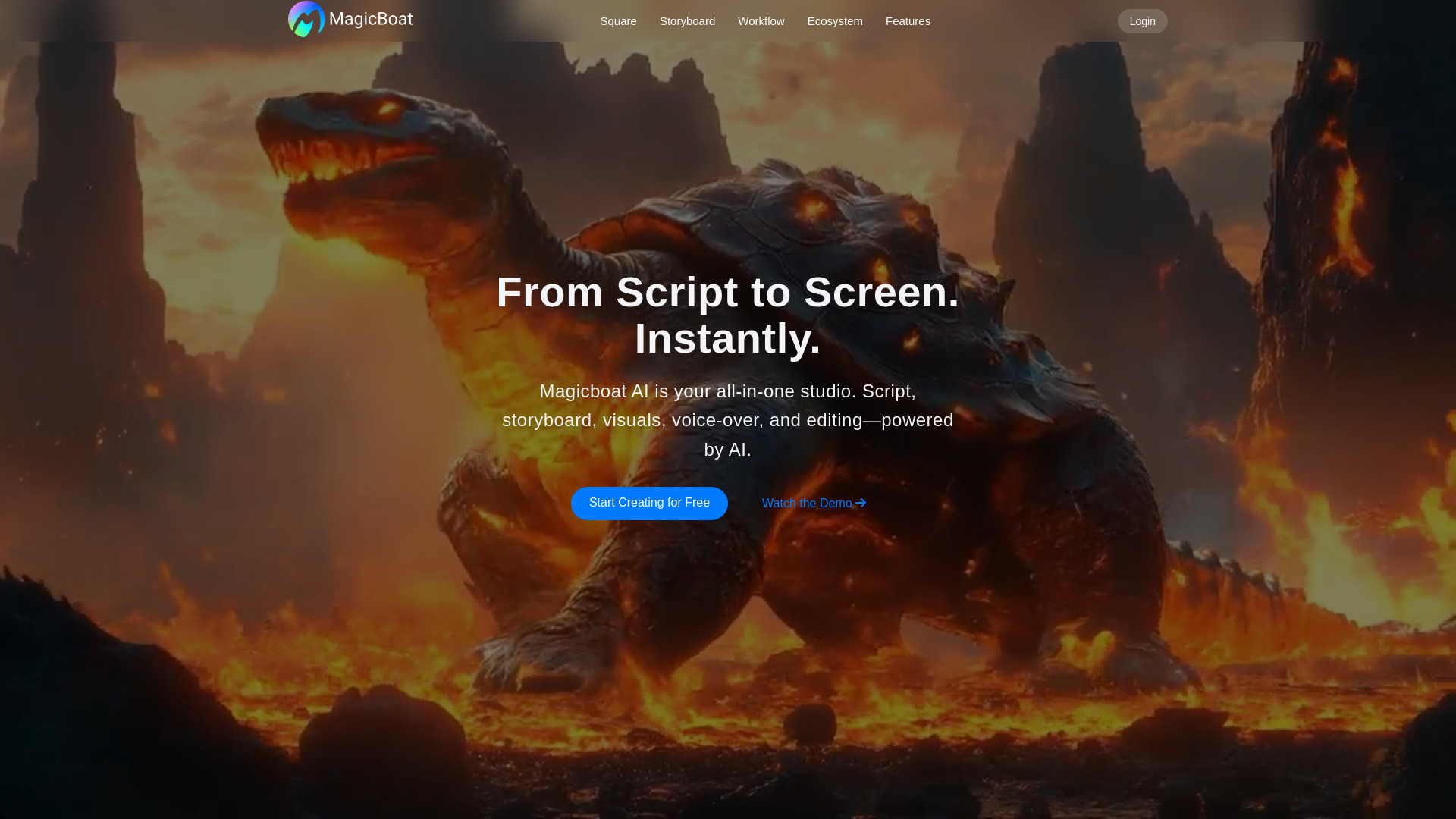Image resolution: width=1456 pixels, height=819 pixels.
Task: Click the arrow icon beside Watch the Demo
Action: pos(861,503)
